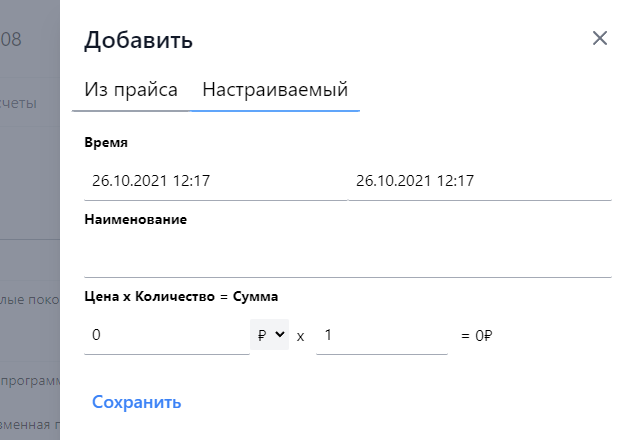Click the quantity field showing 1
Screen dimensions: 629x440
(381, 335)
